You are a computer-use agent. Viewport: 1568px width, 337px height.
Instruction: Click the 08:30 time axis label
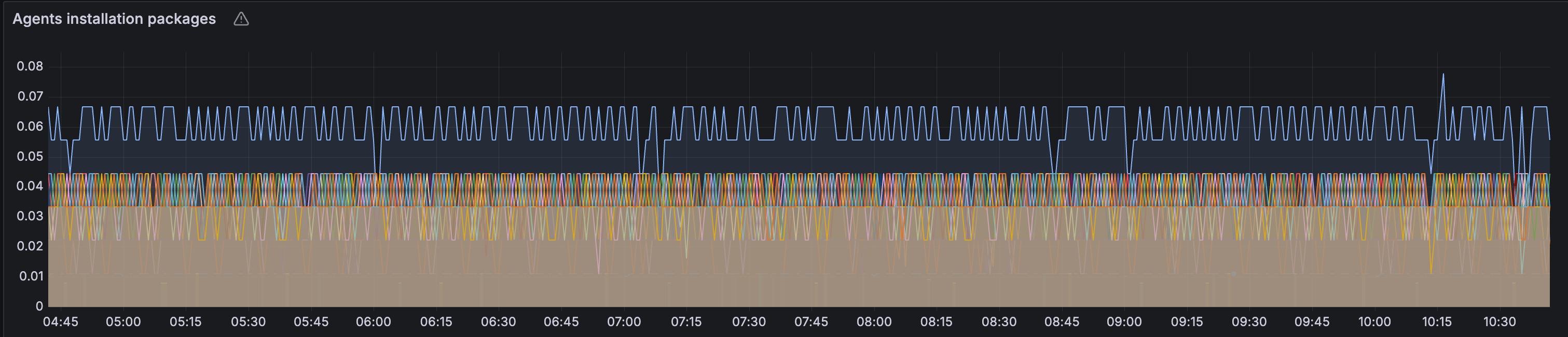(999, 322)
